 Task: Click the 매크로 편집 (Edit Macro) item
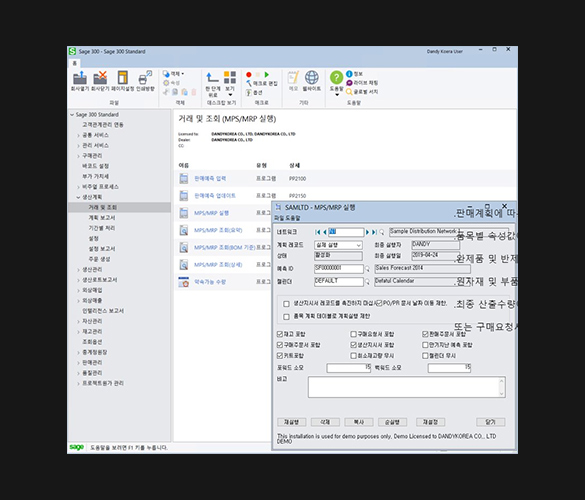262,83
